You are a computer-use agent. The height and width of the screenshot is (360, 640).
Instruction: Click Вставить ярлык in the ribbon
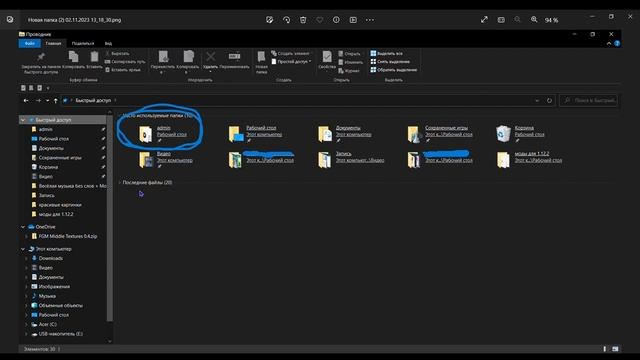point(123,70)
